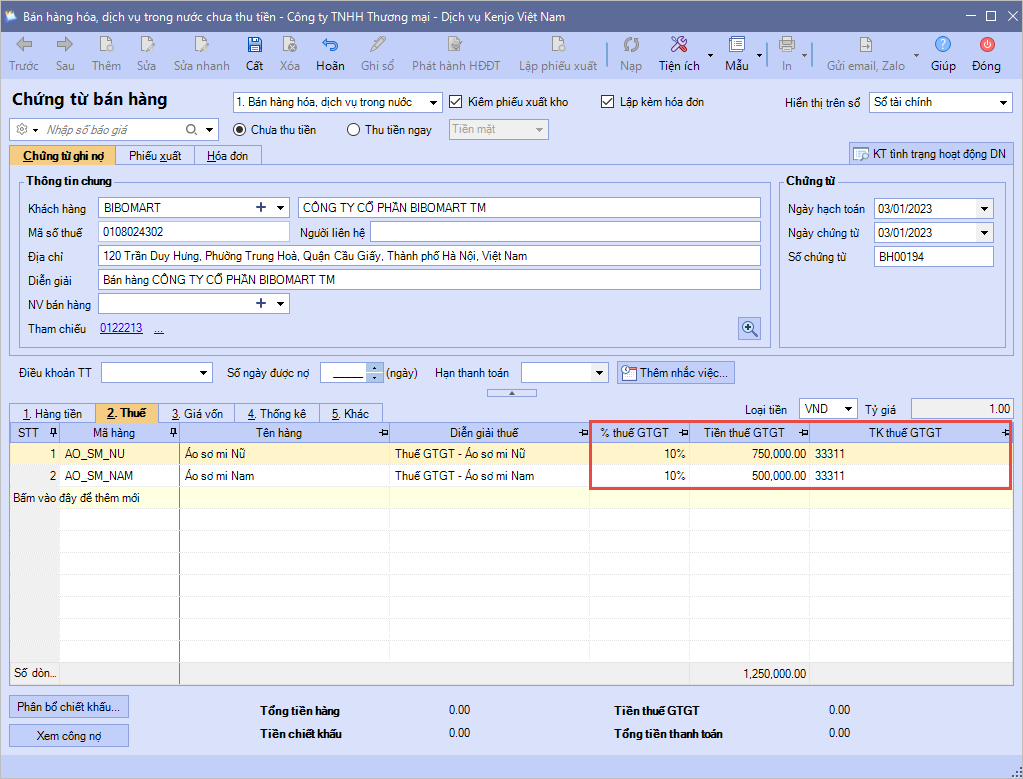Open the 3. Giá vốn tab
Viewport: 1023px width, 779px height.
coord(197,413)
